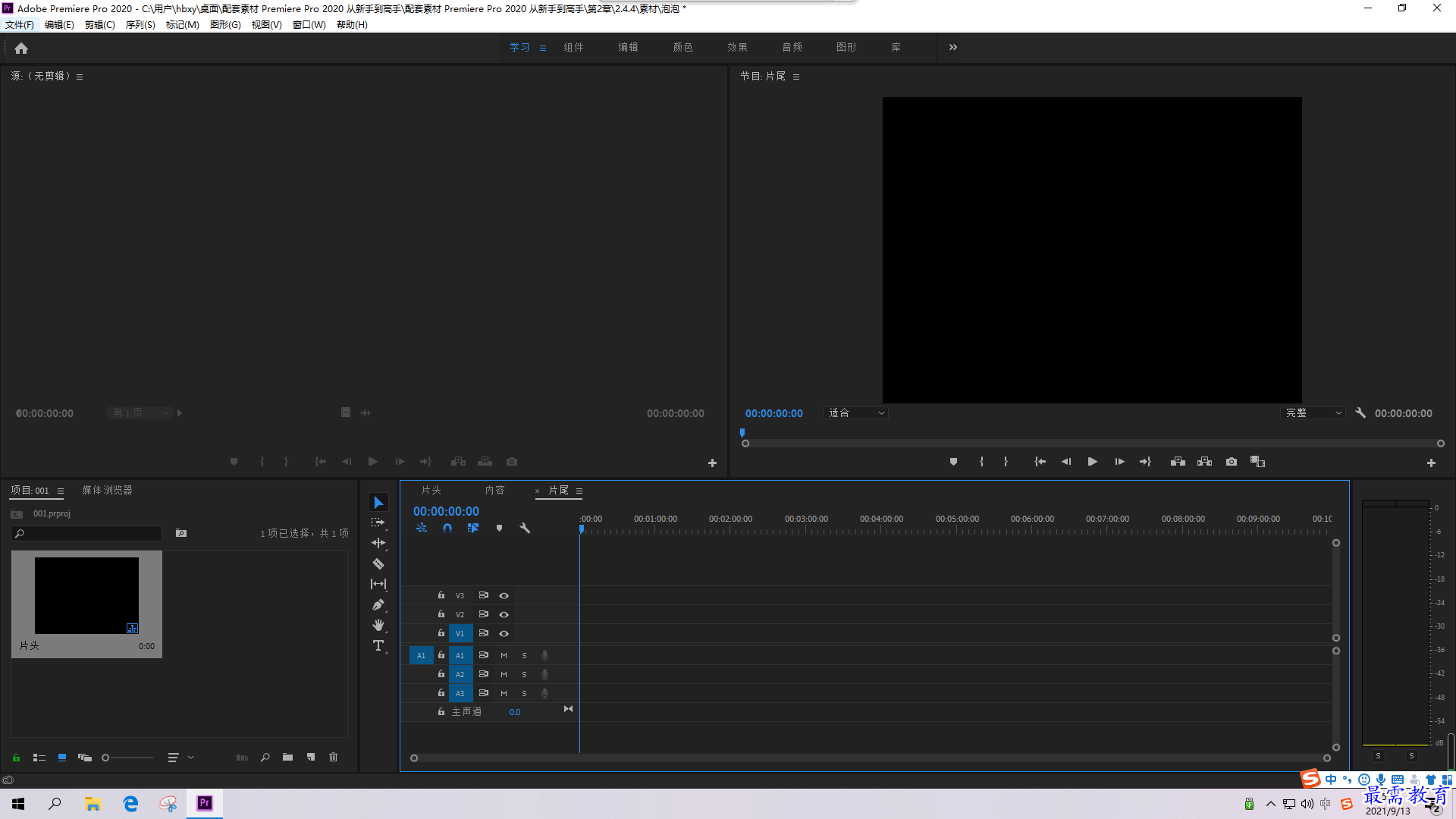
Task: Adjust project thumbnail zoom slider
Action: pyautogui.click(x=127, y=758)
